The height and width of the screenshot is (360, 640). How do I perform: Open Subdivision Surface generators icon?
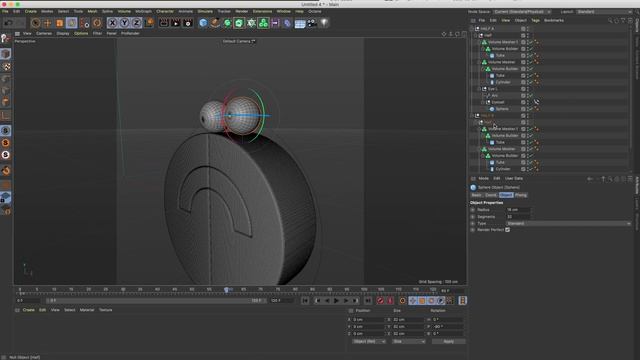pos(227,23)
